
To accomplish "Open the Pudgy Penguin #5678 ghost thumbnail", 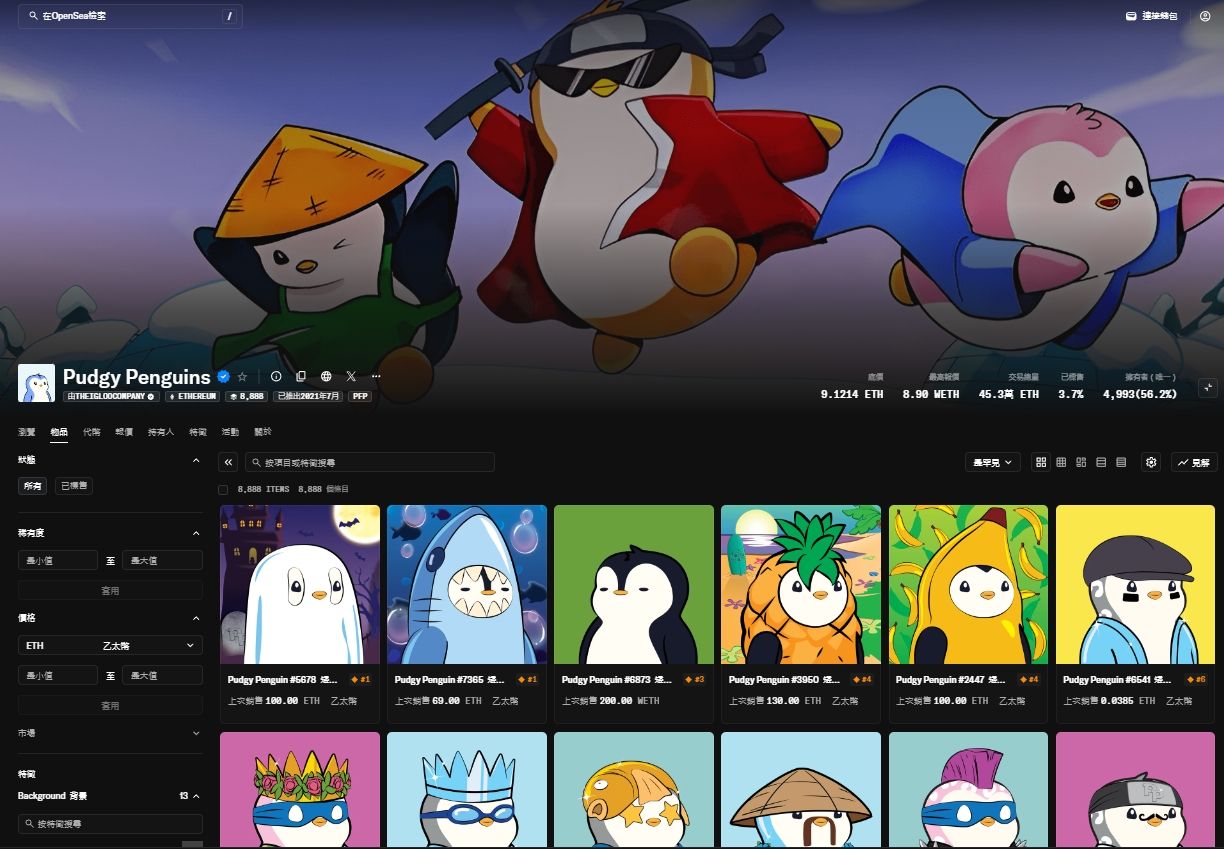I will coord(300,584).
